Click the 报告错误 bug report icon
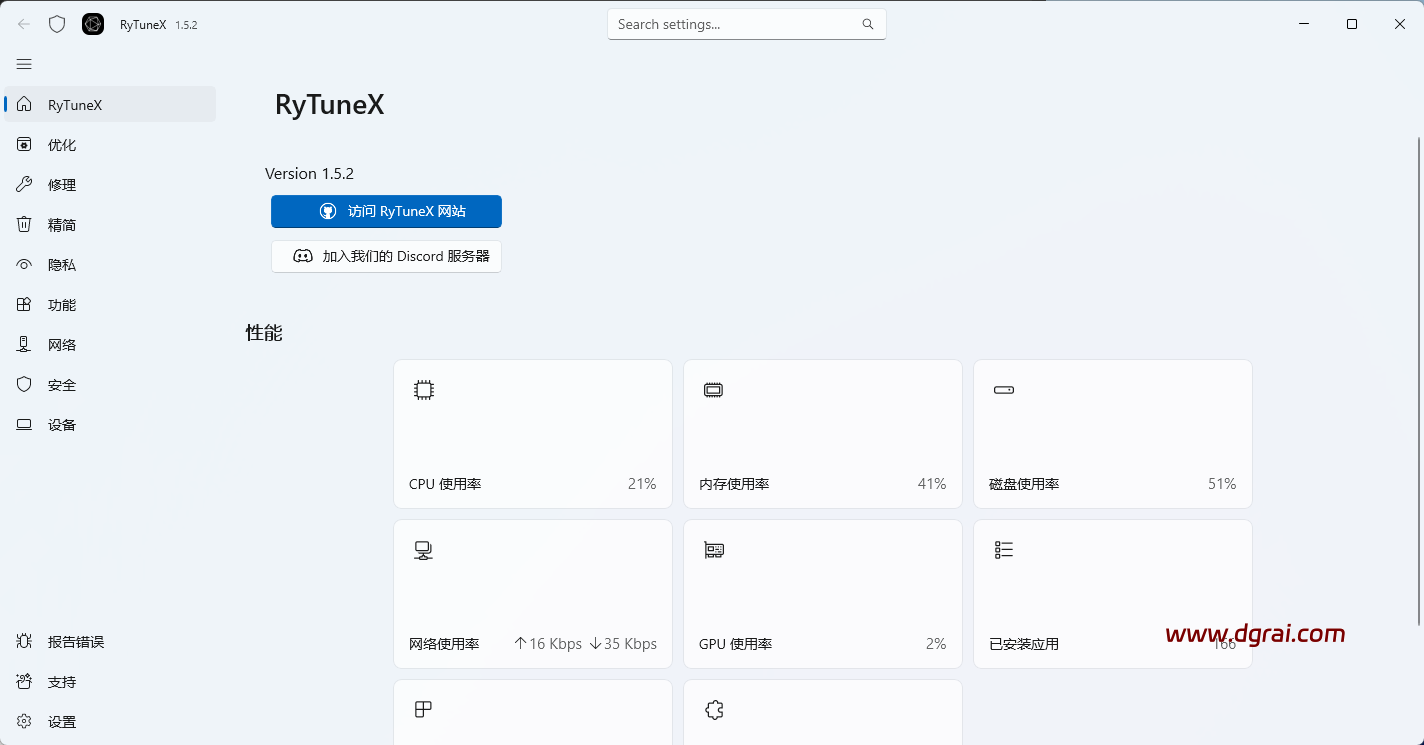1424x745 pixels. (24, 641)
